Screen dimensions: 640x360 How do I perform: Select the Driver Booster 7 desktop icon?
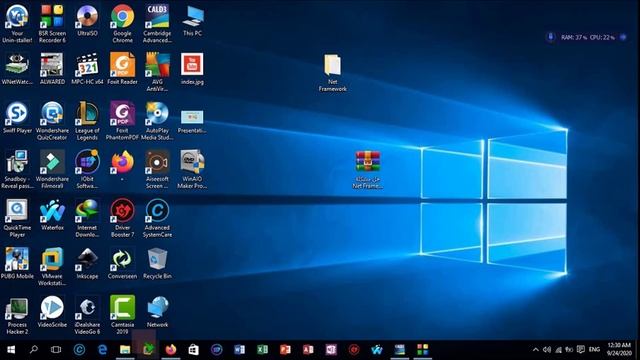coord(122,218)
